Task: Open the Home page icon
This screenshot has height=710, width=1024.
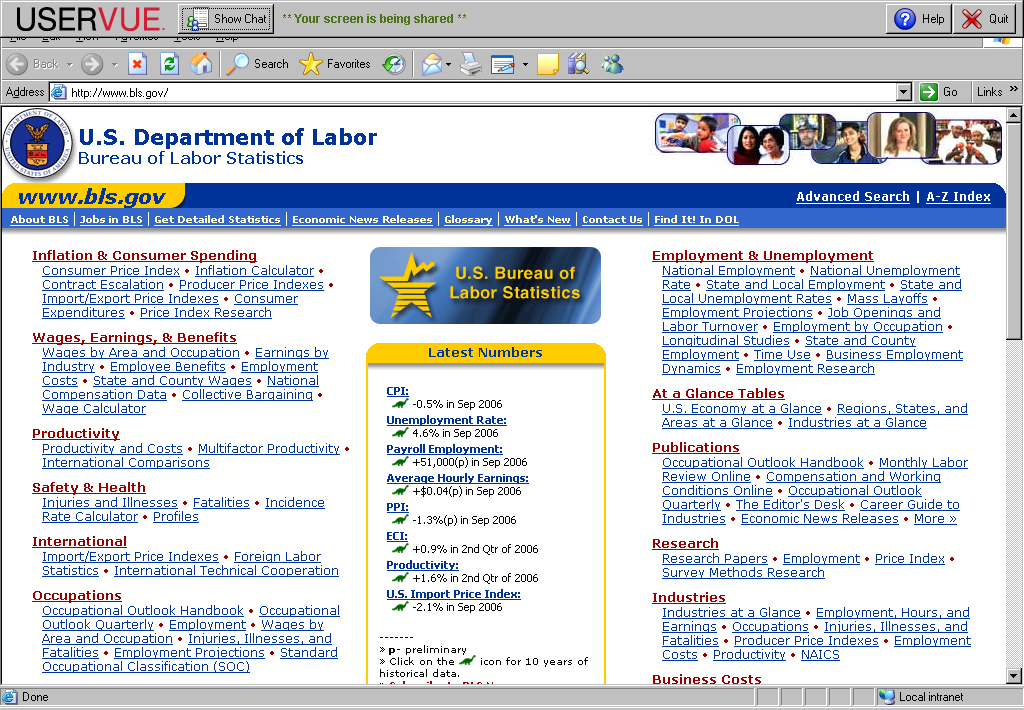Action: tap(201, 64)
